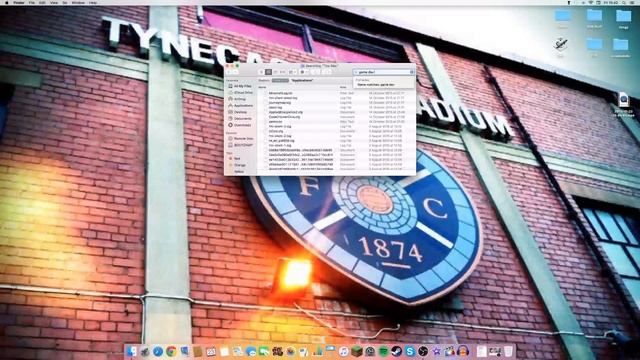Click the Wi-Fi status icon
Screen dimensions: 640x360
click(590, 2)
